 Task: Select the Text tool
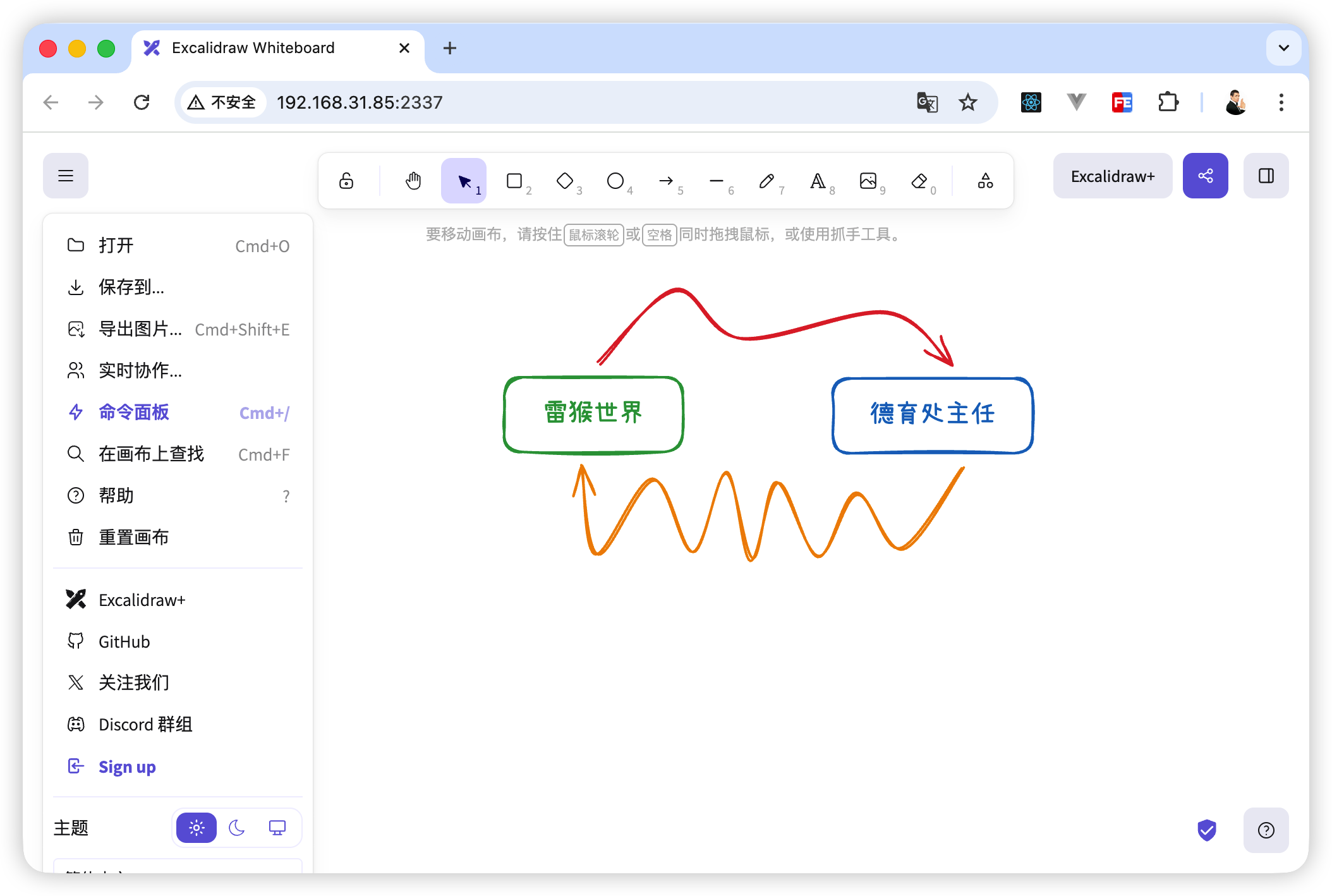[x=818, y=181]
